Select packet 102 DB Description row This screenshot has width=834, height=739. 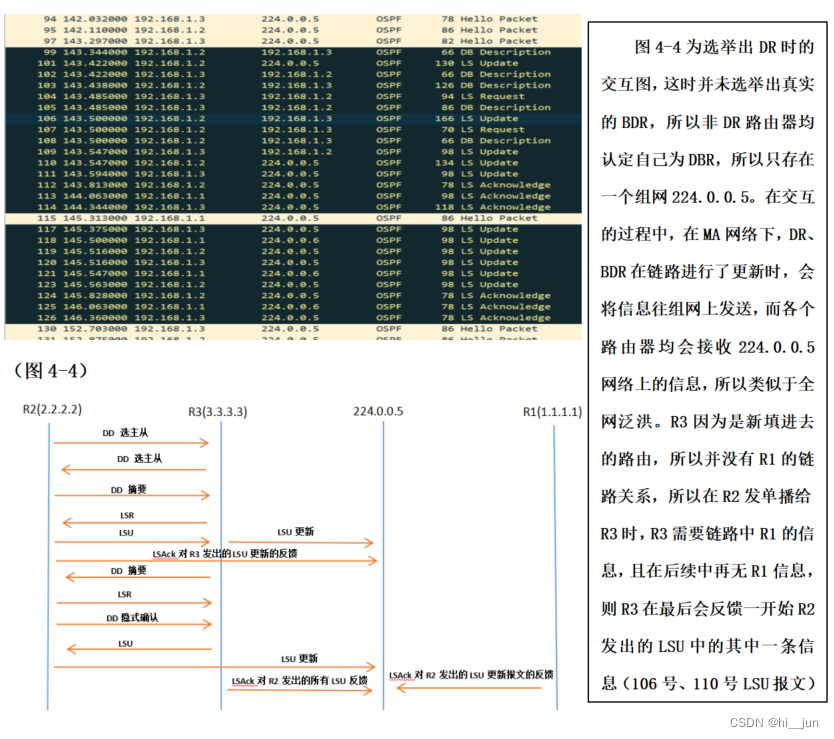[293, 74]
